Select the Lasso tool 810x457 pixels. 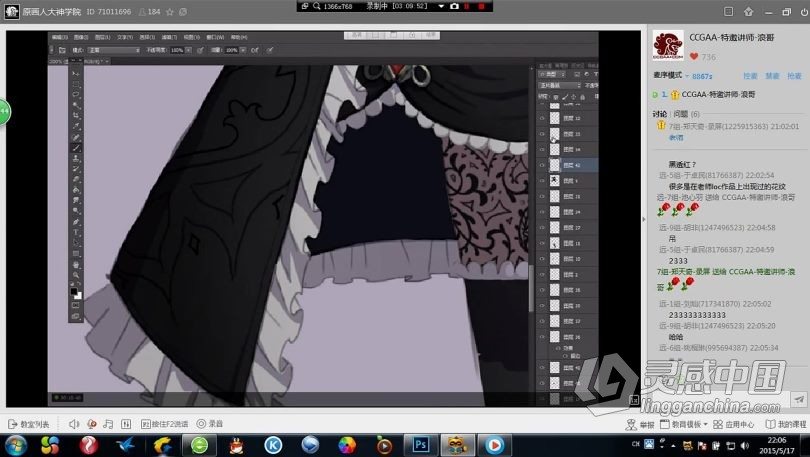(x=76, y=94)
